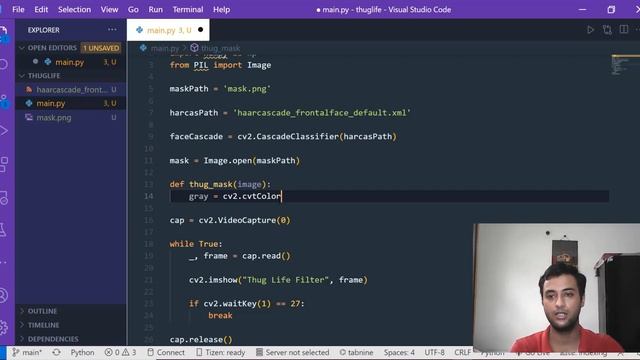Open the Help menu
The width and height of the screenshot is (640, 360).
click(222, 9)
